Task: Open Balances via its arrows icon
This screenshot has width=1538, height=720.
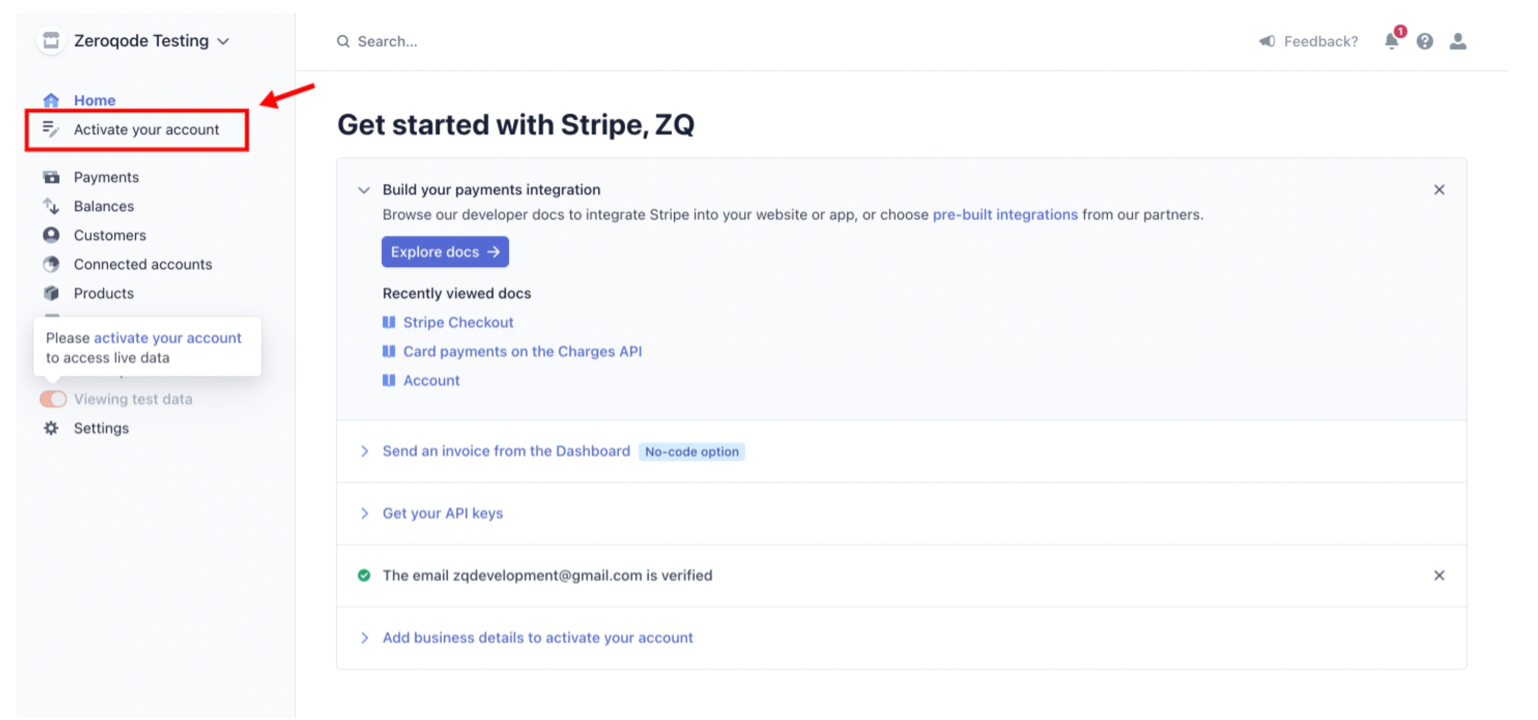Action: click(x=51, y=206)
